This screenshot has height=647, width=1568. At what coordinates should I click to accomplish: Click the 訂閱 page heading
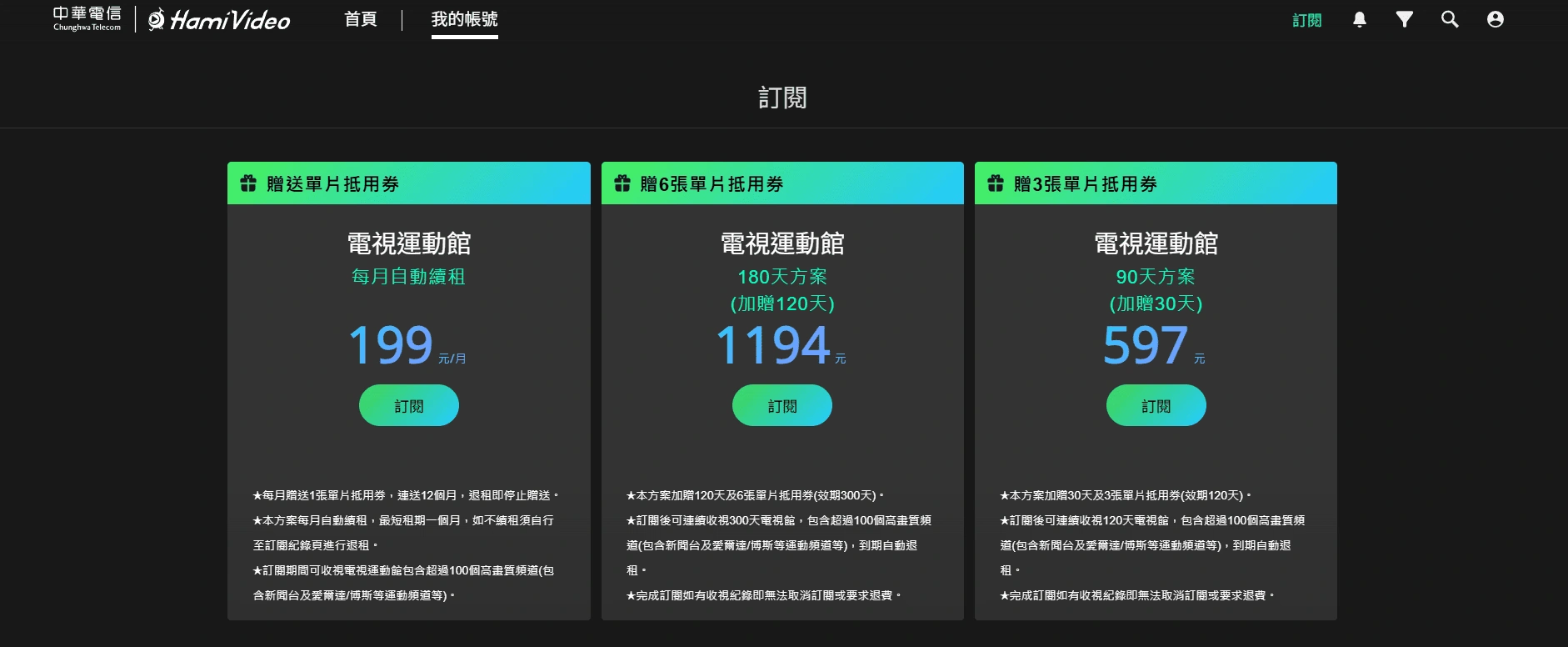[782, 98]
